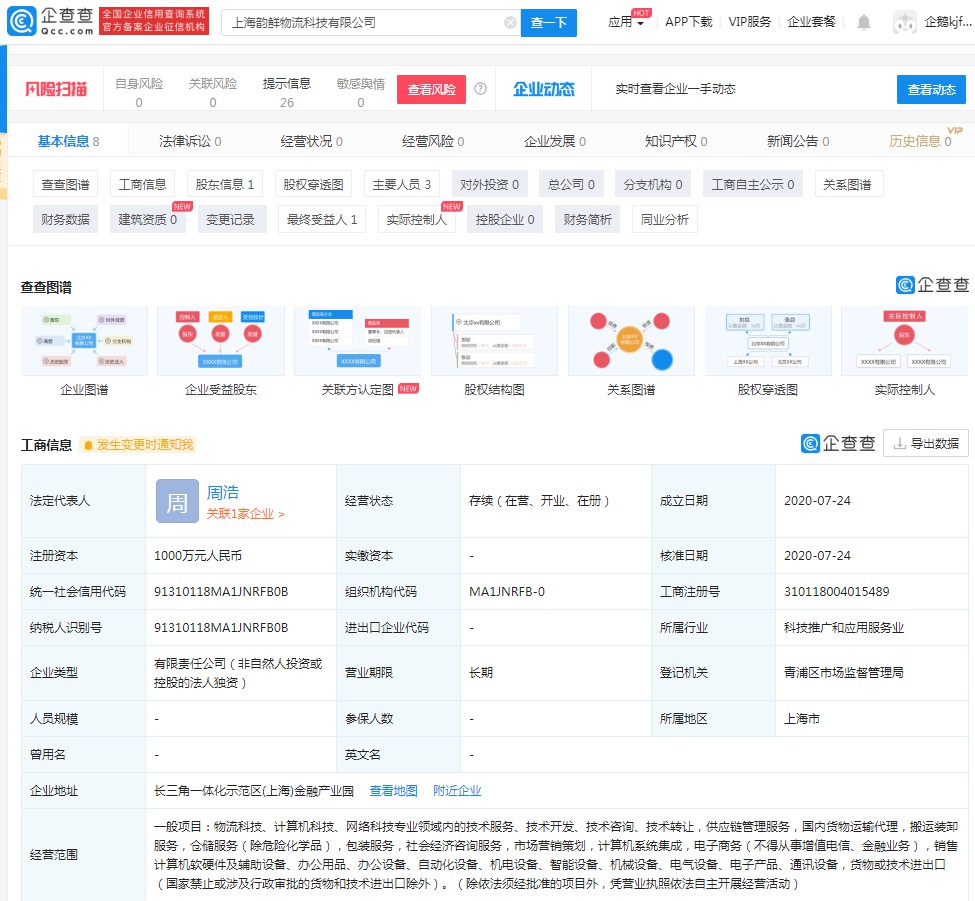
Task: Jump to 建筑资质 0 section
Action: click(147, 219)
